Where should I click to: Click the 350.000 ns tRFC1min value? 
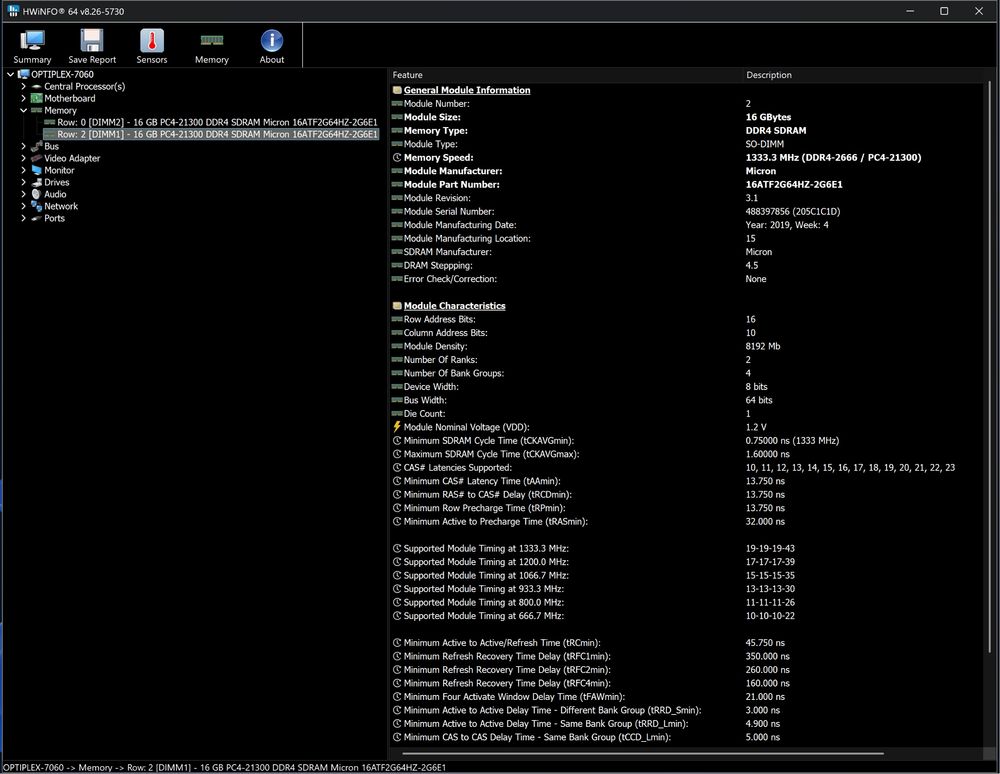[767, 656]
